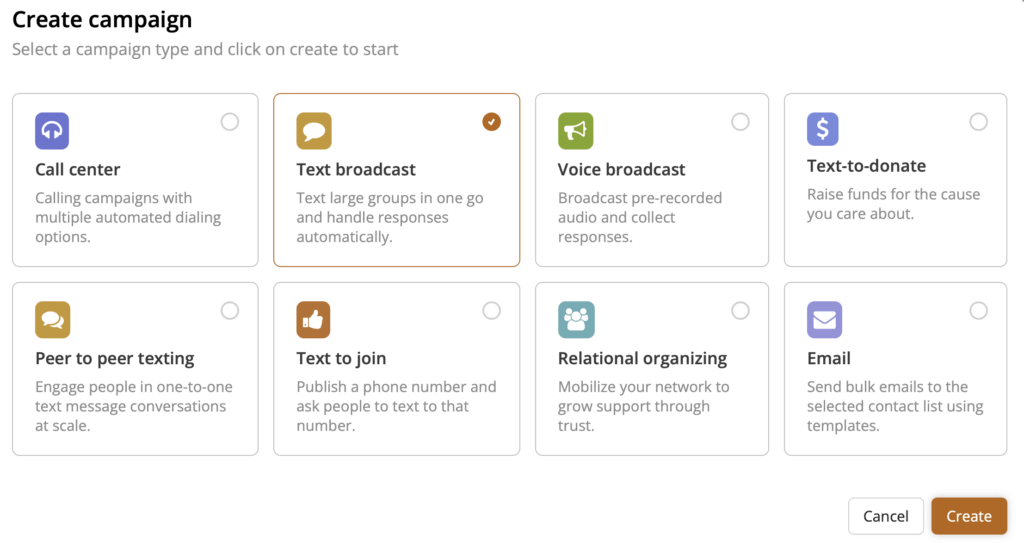
Task: Choose the Text to join radio option
Action: click(491, 311)
